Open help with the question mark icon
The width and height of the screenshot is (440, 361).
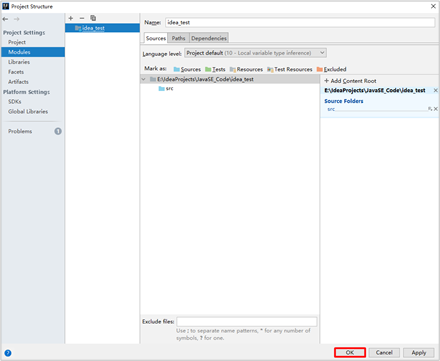[8, 353]
